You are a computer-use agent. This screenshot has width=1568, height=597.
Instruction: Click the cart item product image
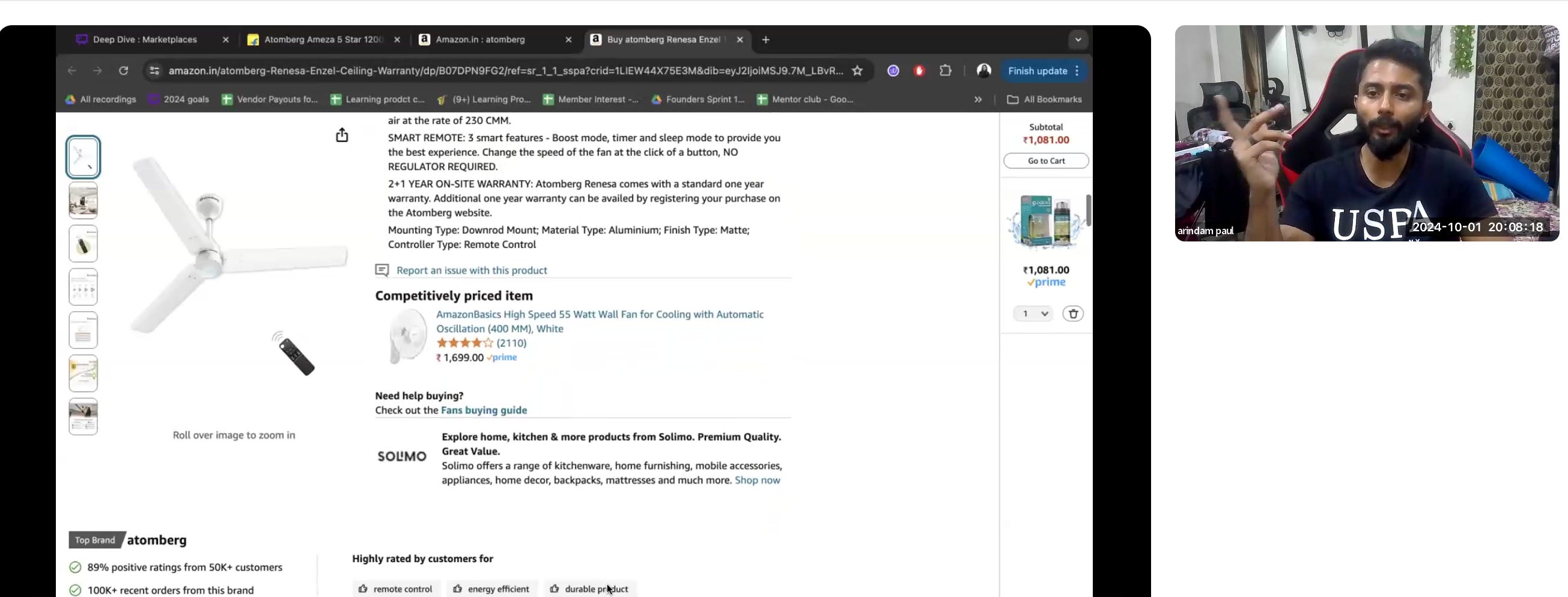pos(1045,222)
